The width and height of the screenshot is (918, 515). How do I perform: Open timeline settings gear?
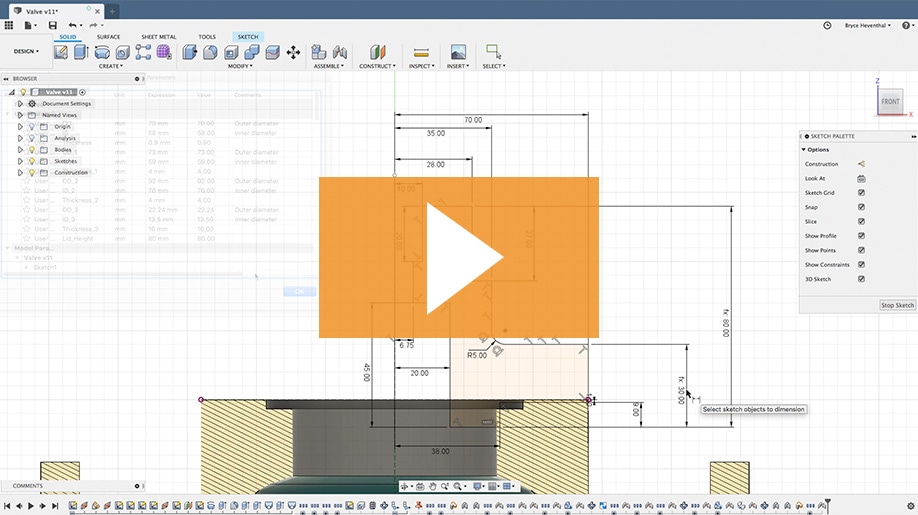pyautogui.click(x=910, y=506)
